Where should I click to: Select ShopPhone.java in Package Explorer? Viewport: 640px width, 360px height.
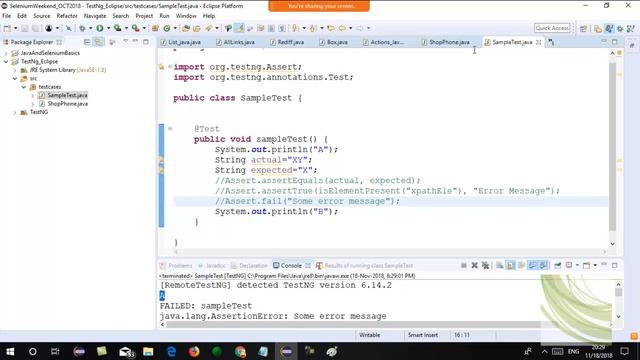click(67, 104)
